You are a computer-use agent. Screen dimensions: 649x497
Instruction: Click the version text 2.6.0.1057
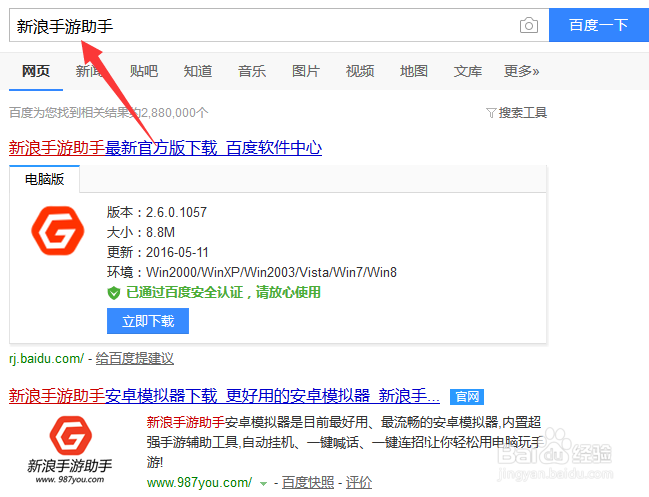pyautogui.click(x=176, y=212)
